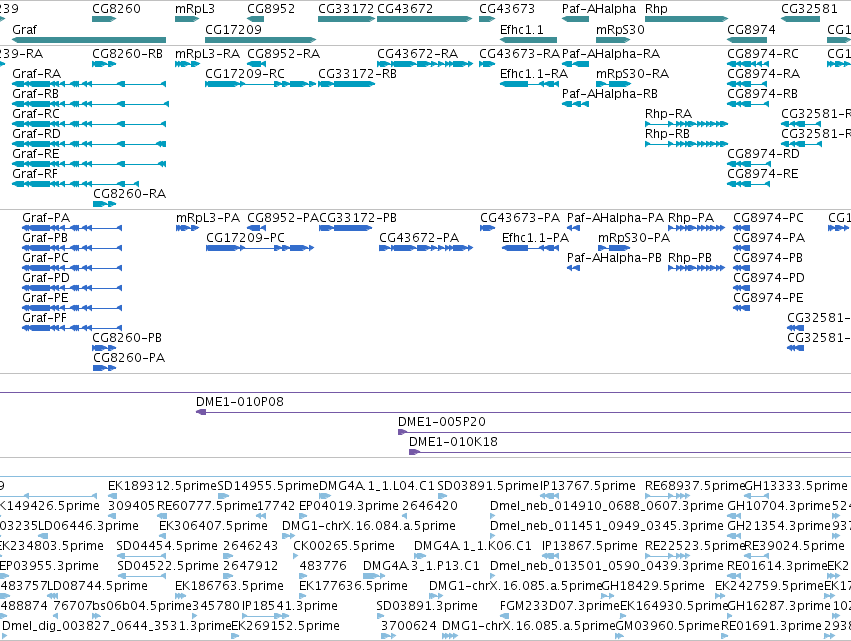Screen dimensions: 851x641
Task: Select the Rhp gene label
Action: point(656,9)
